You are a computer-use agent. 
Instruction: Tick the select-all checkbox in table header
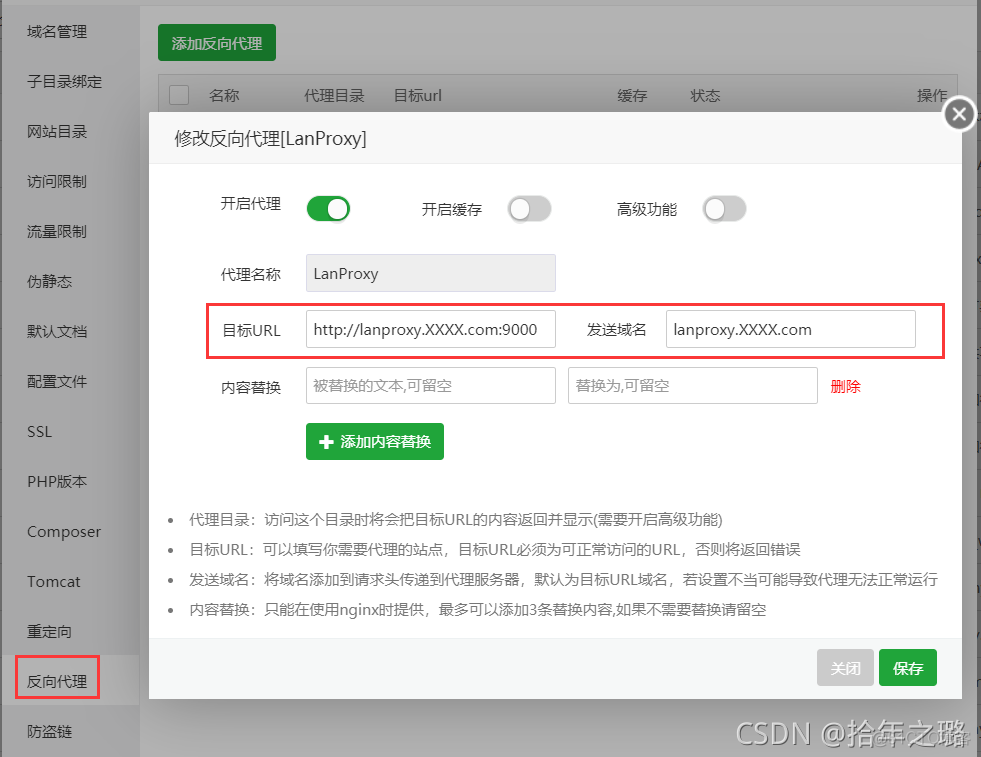click(x=179, y=95)
